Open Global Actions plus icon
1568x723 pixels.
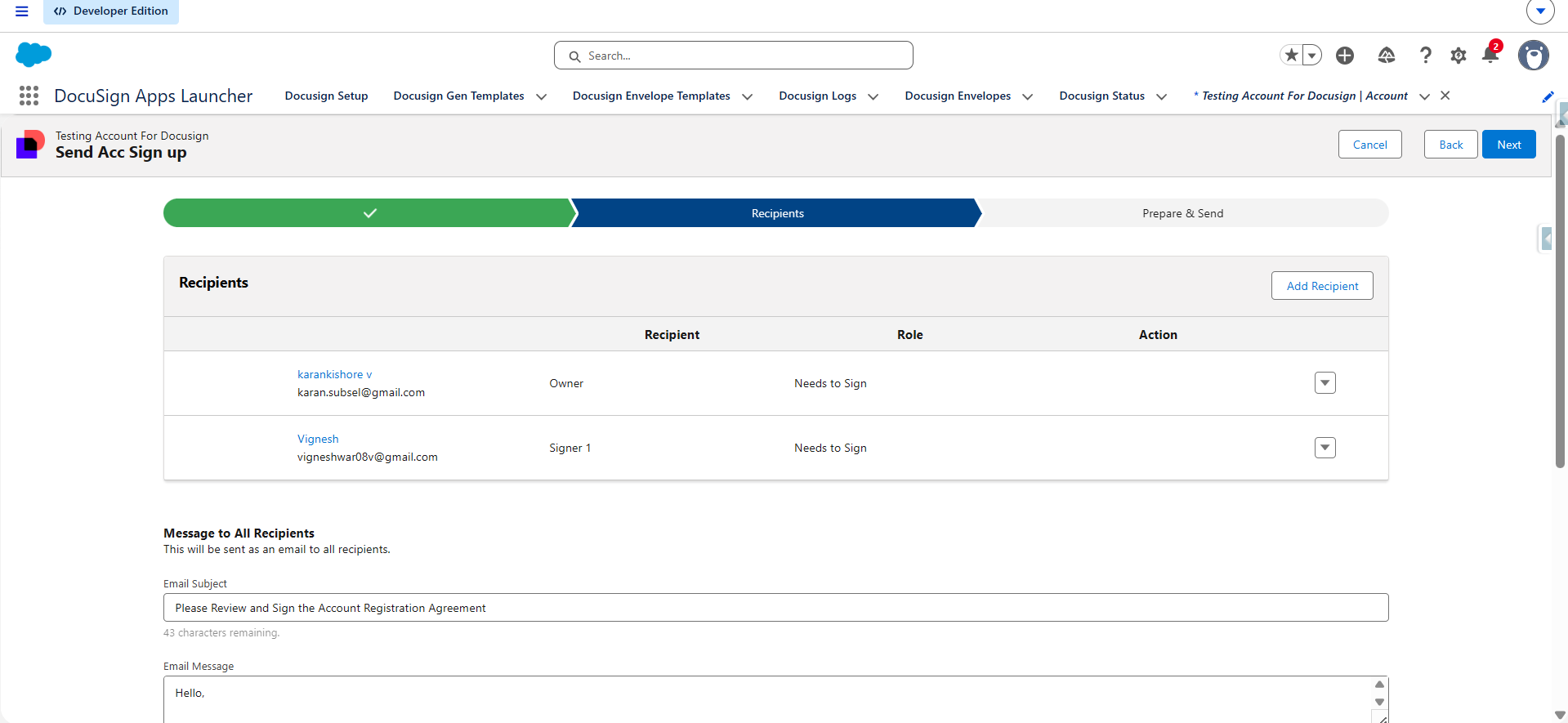[x=1345, y=55]
